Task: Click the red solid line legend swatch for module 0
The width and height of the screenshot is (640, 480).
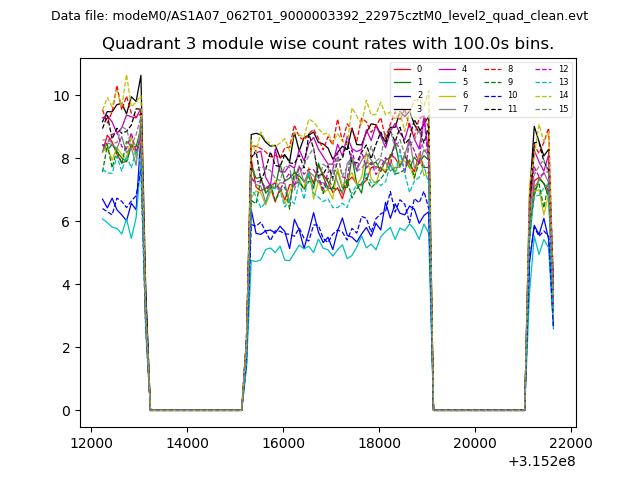Action: tap(403, 69)
